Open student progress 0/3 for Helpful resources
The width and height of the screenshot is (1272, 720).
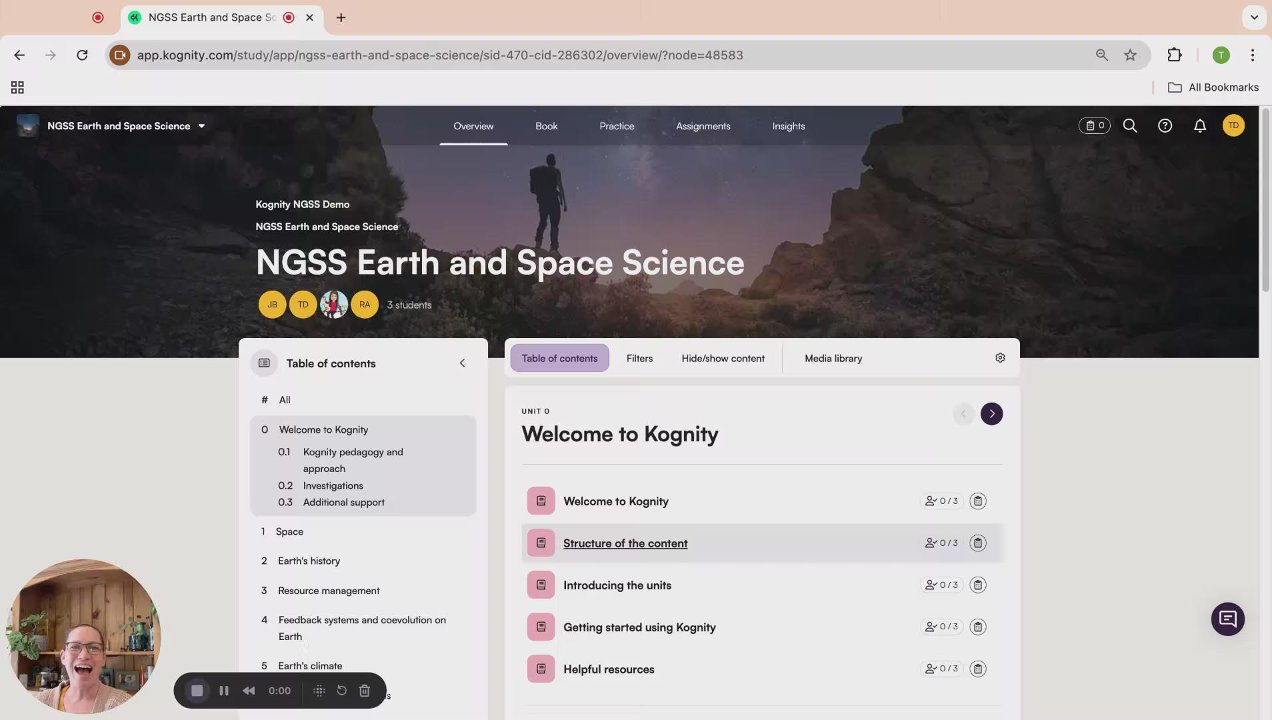941,669
